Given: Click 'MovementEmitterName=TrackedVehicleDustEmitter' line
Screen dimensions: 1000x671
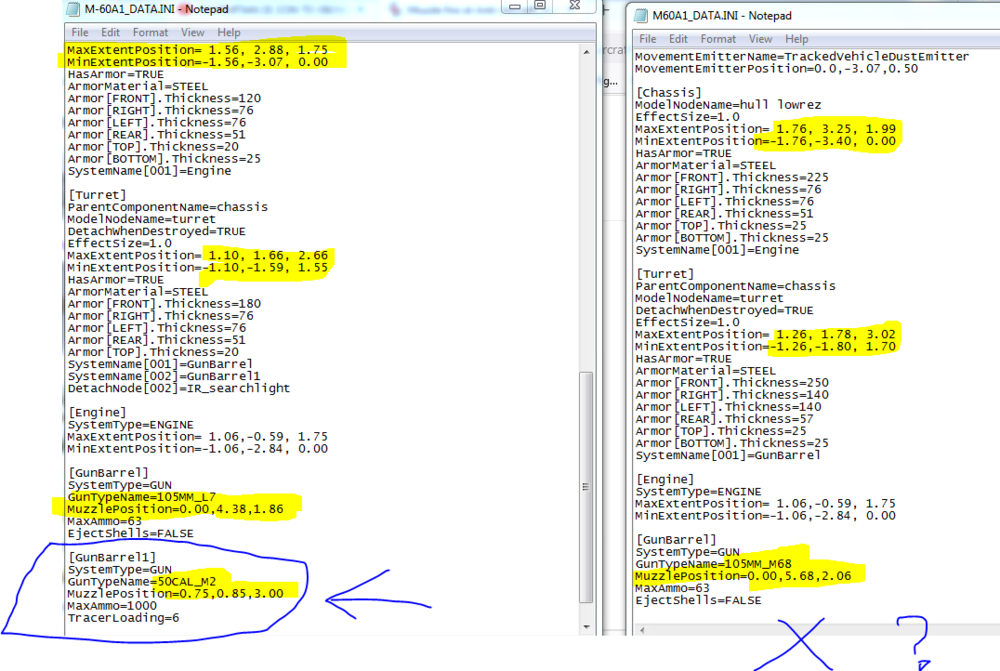Looking at the screenshot, I should tap(802, 57).
